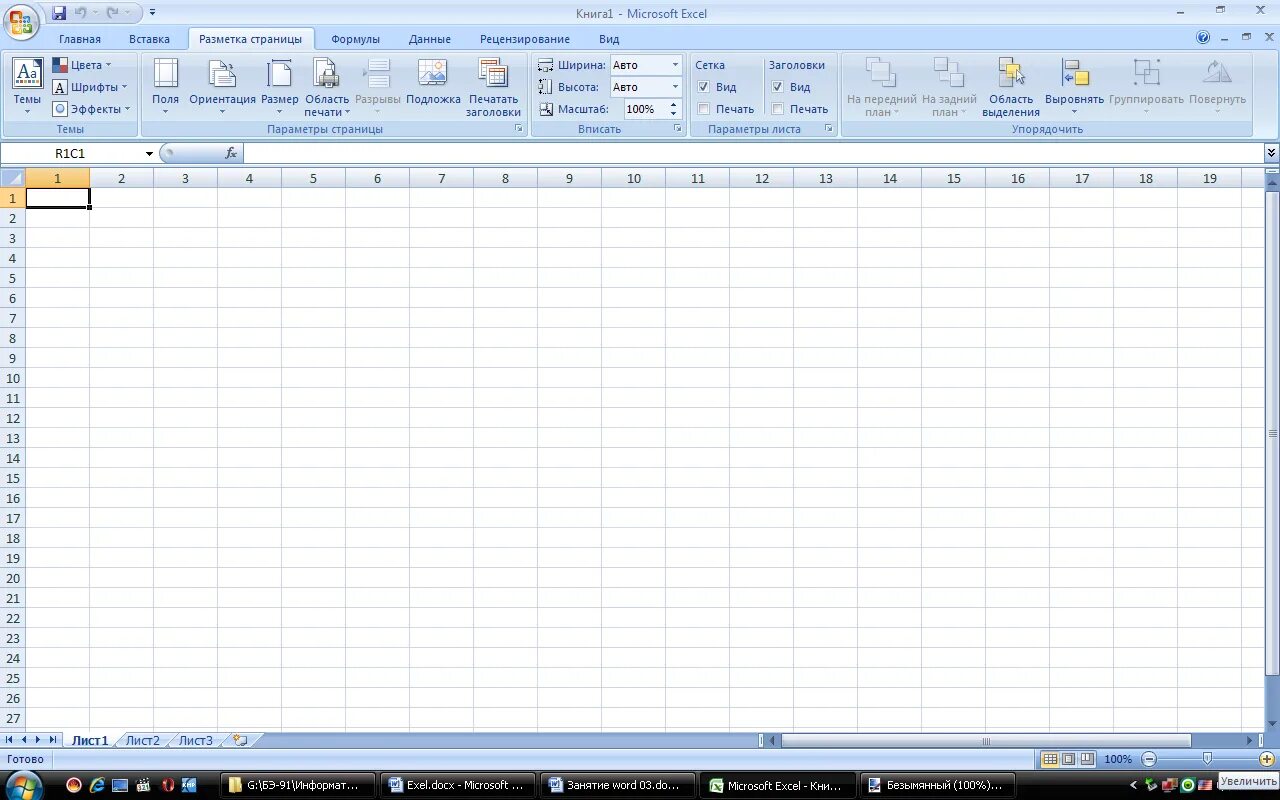Screen dimensions: 1280x800
Task: Customize Quick Access Toolbar dropdown
Action: coord(153,13)
